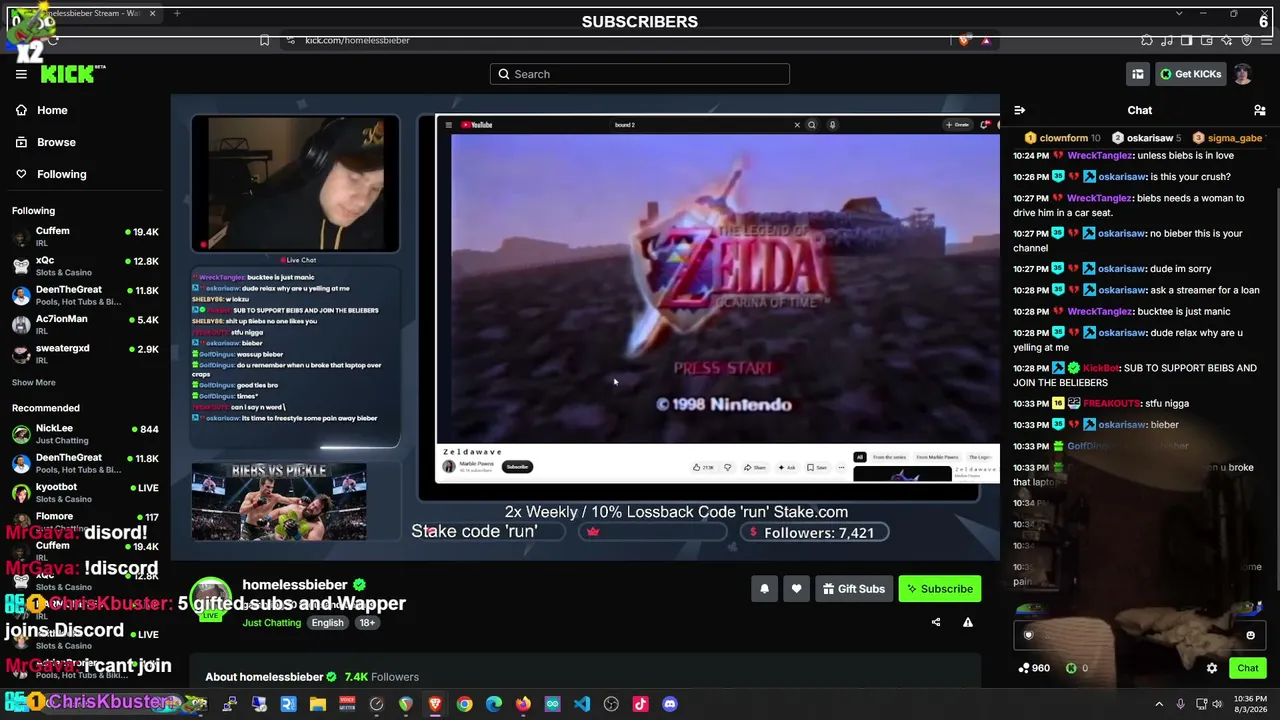This screenshot has width=1280, height=720.
Task: Click the Home icon in the sidebar
Action: [x=21, y=110]
